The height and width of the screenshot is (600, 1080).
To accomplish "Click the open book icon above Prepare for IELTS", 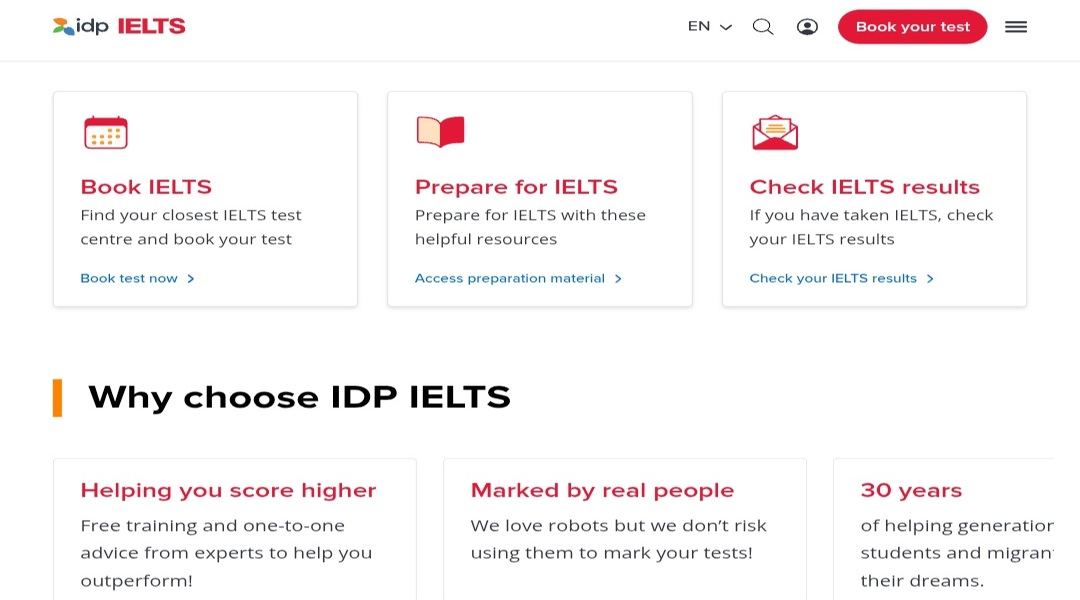I will click(x=440, y=130).
